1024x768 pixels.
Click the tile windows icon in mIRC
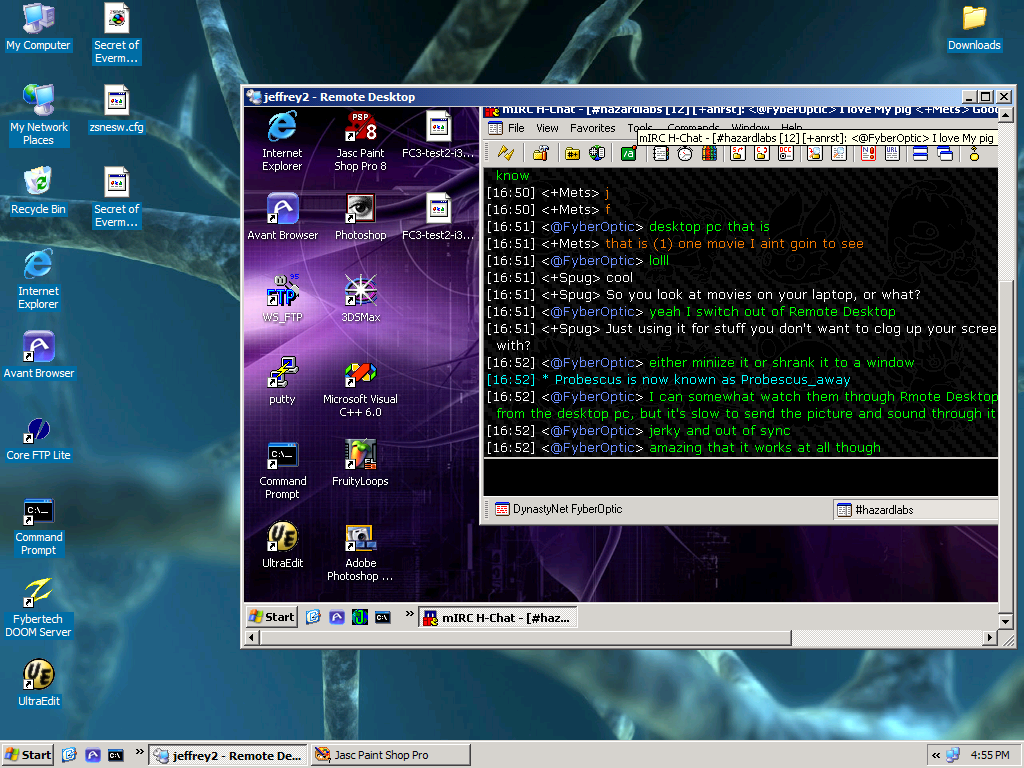coord(920,153)
